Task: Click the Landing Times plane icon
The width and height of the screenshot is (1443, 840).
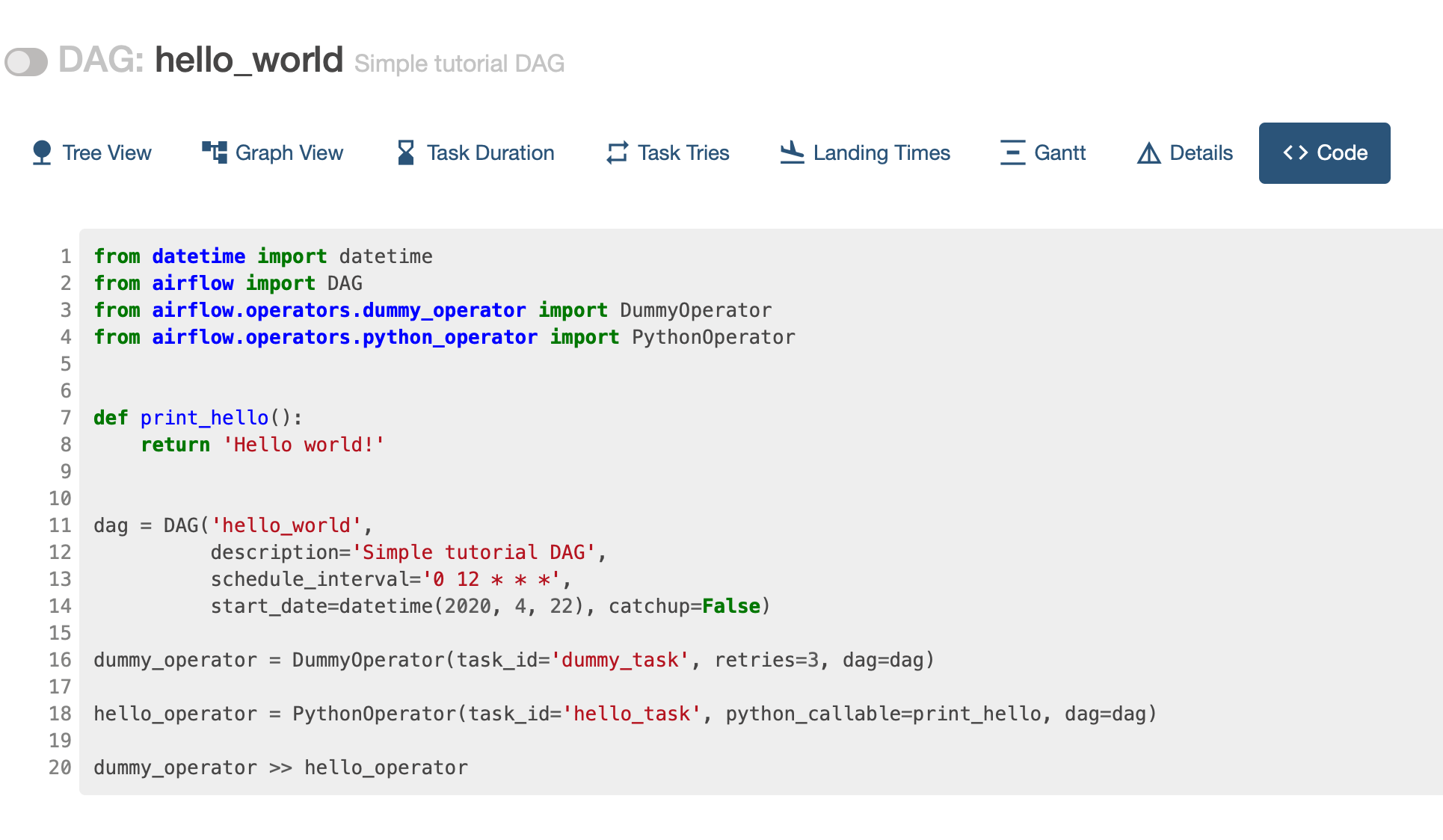Action: tap(792, 152)
